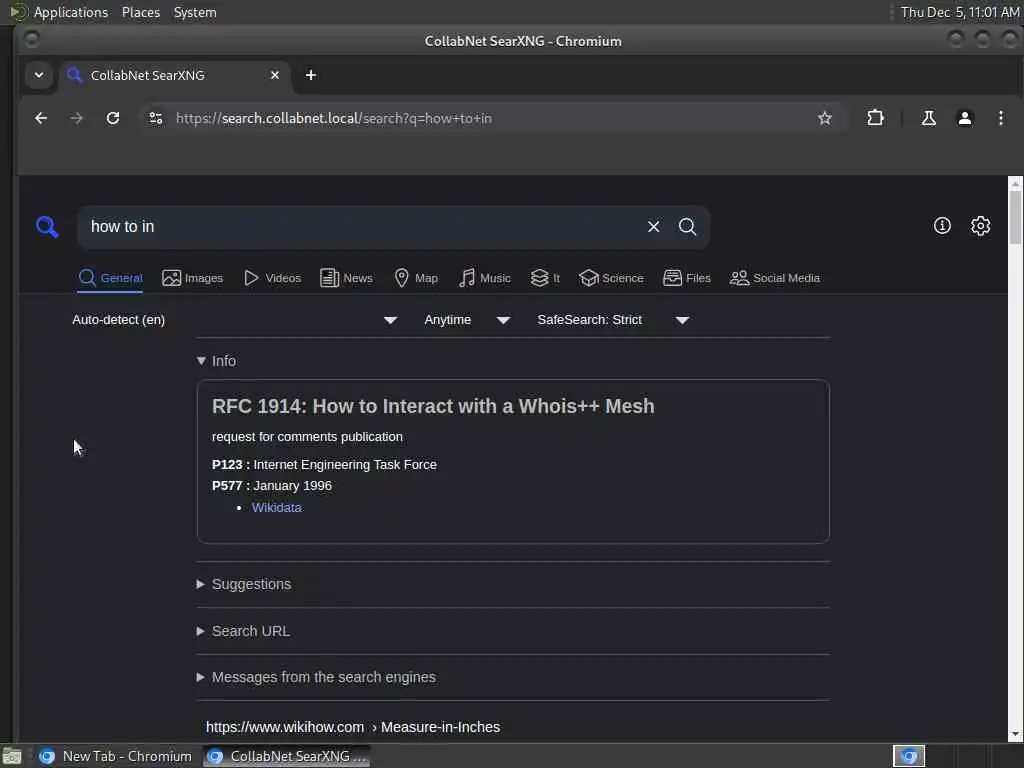Switch to the Science category
Screen dimensions: 1024x768
point(611,278)
